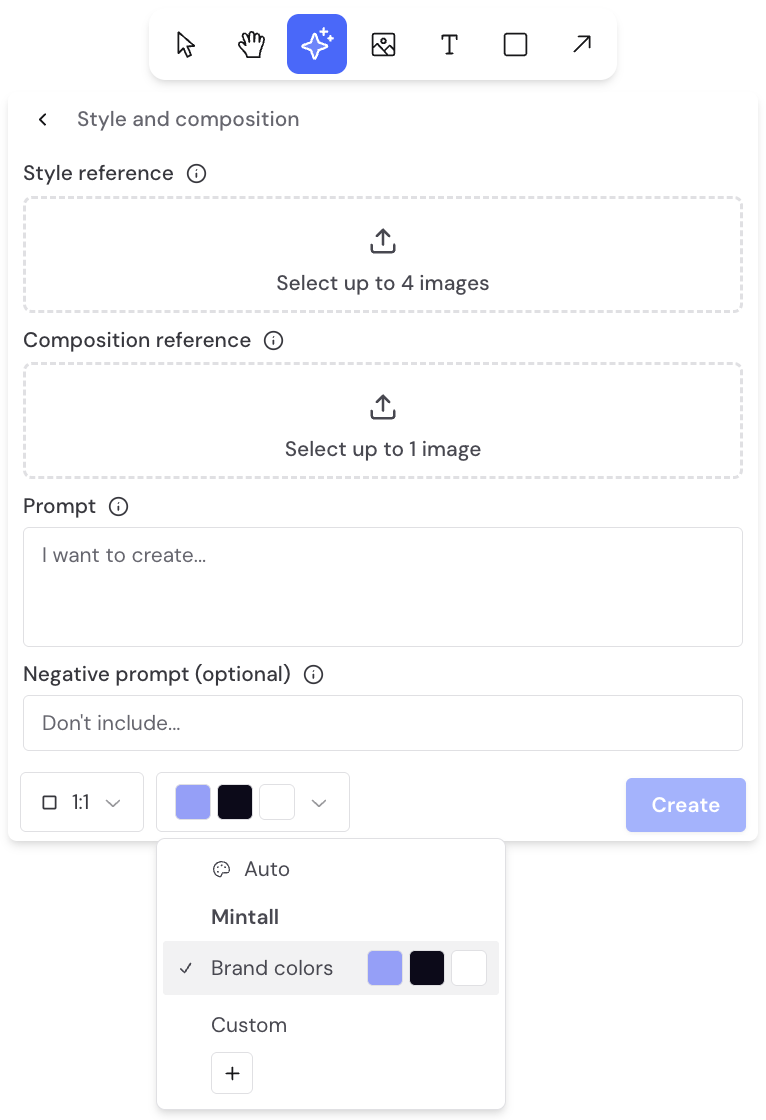Choose the image insert tool
Image resolution: width=766 pixels, height=1120 pixels.
384,44
